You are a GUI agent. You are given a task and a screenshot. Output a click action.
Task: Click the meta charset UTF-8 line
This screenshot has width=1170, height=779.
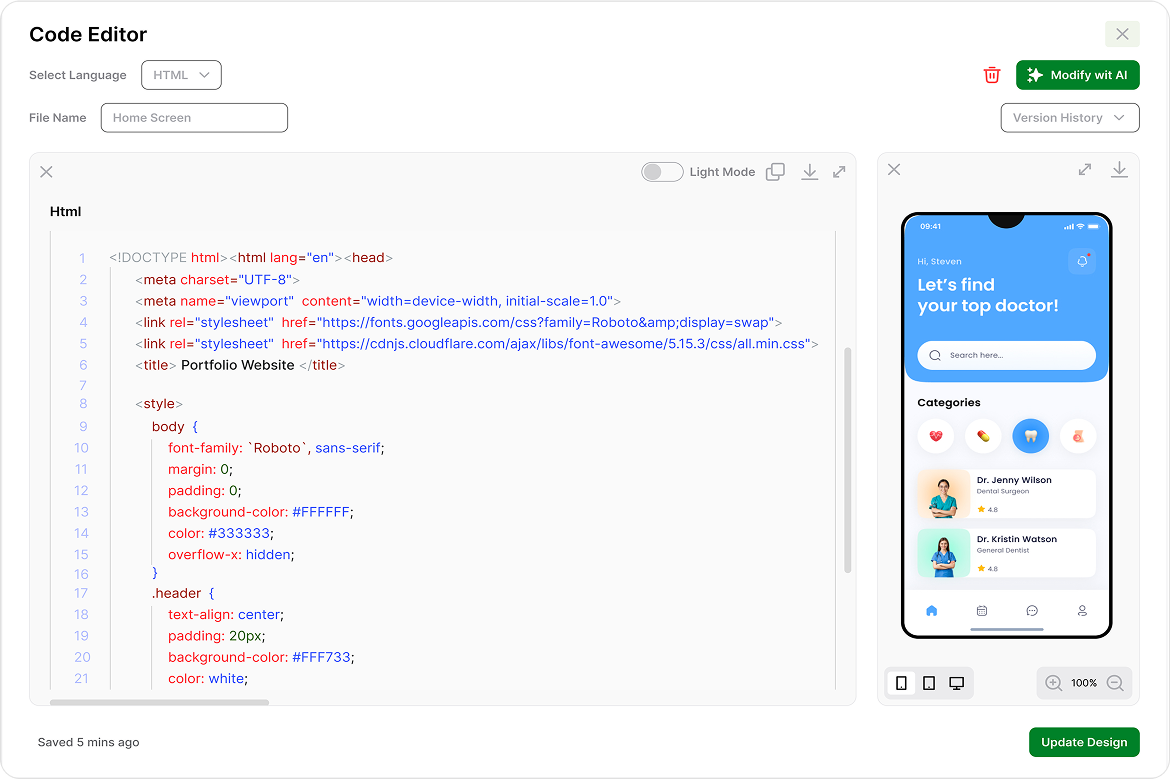tap(218, 280)
